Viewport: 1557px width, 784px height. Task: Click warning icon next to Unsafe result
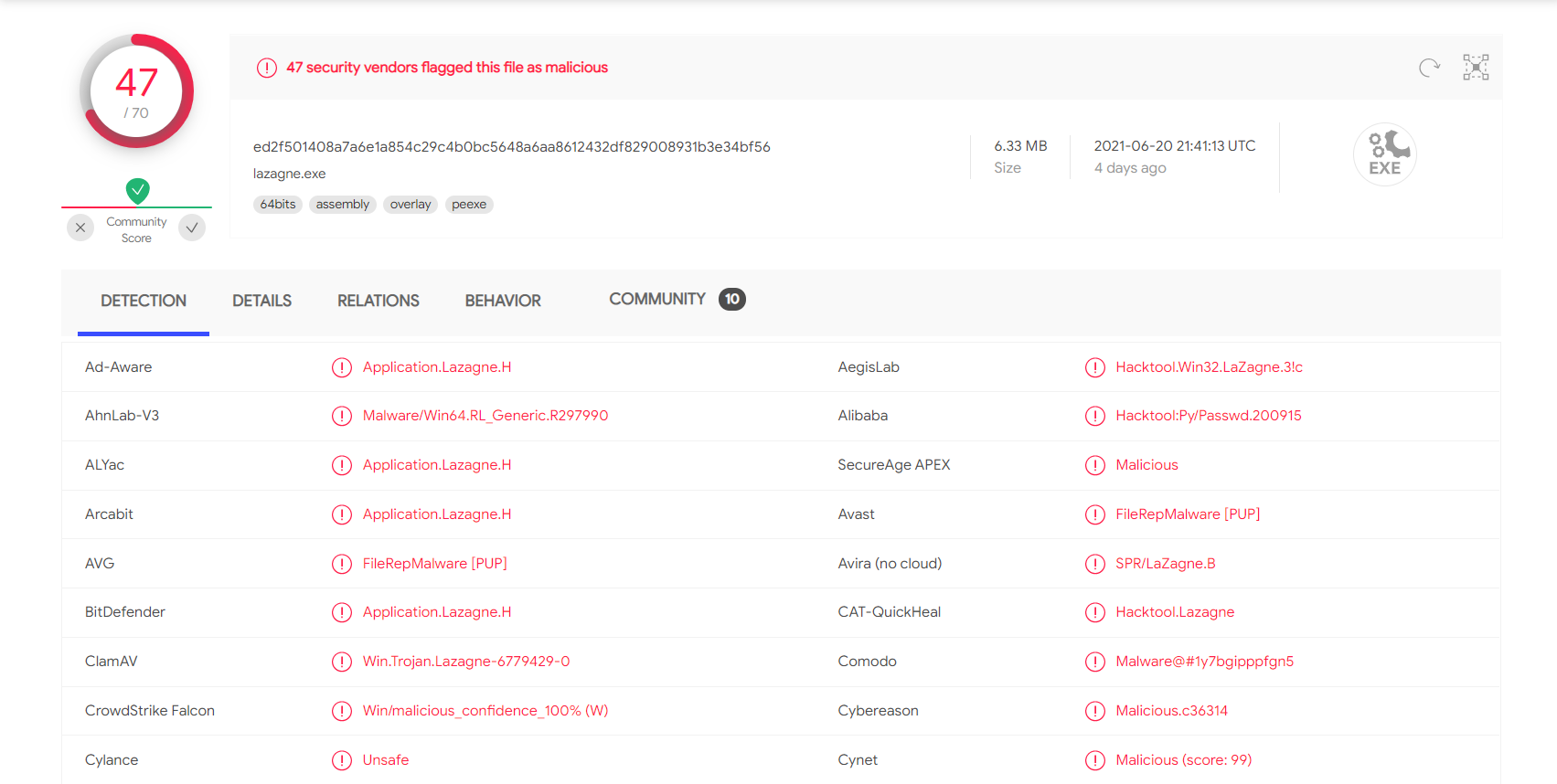click(x=342, y=760)
